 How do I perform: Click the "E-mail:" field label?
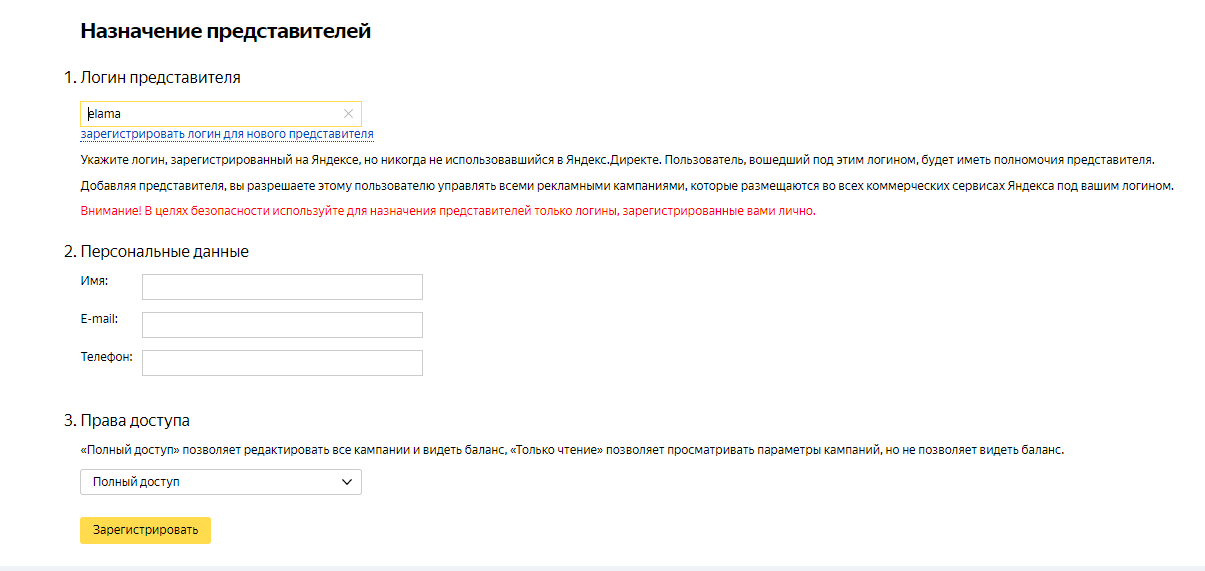tap(99, 319)
